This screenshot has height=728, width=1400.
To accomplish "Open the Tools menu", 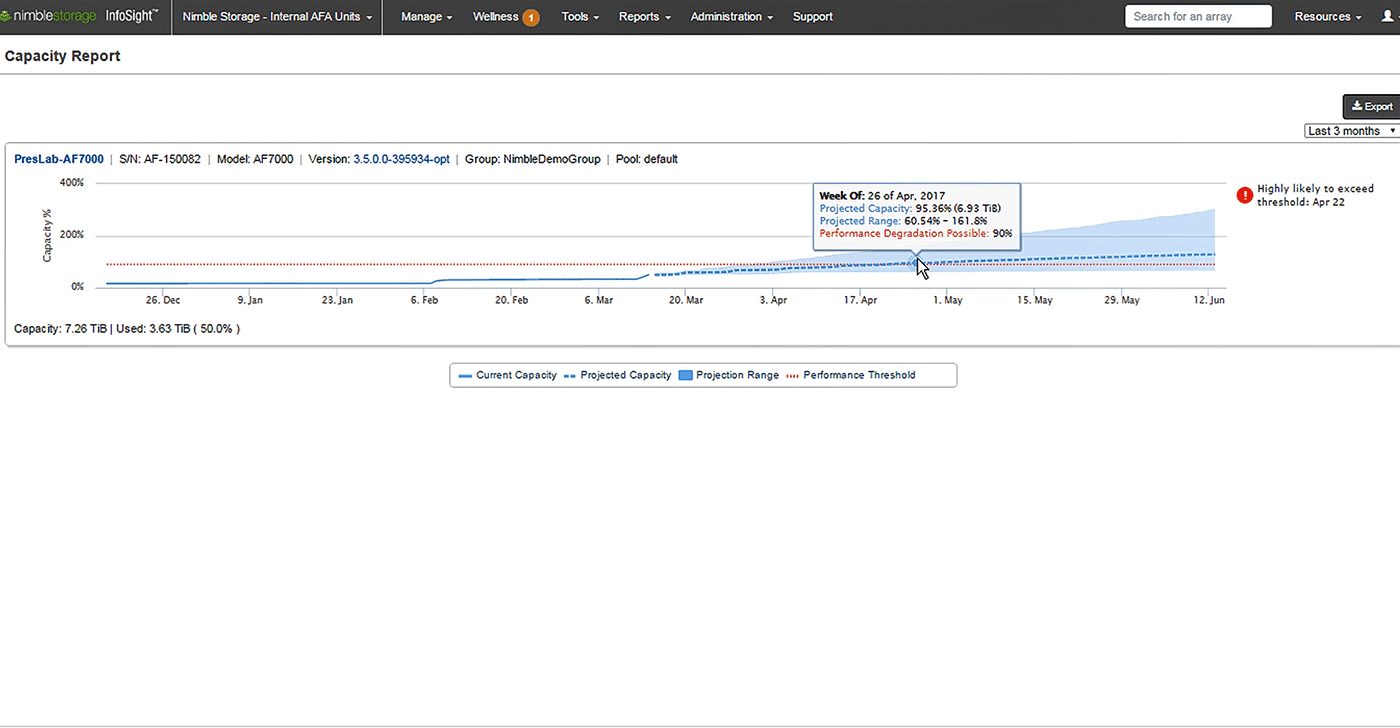I will click(580, 17).
